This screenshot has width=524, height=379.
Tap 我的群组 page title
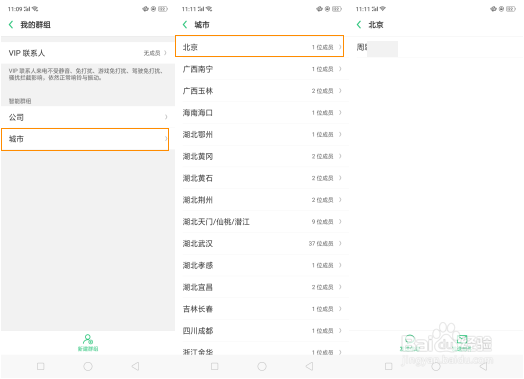35,25
